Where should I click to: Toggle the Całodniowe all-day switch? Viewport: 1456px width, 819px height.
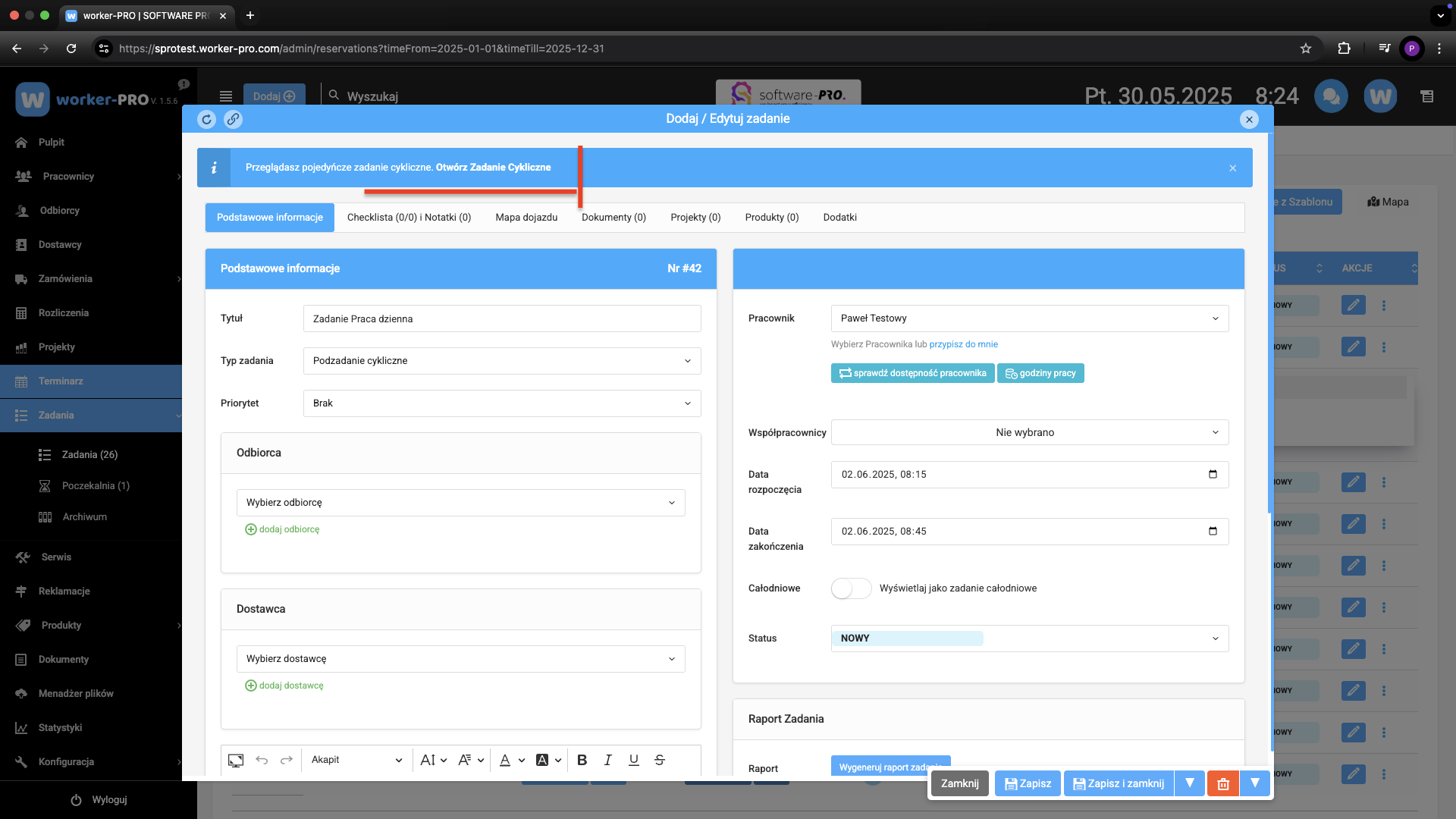coord(851,588)
